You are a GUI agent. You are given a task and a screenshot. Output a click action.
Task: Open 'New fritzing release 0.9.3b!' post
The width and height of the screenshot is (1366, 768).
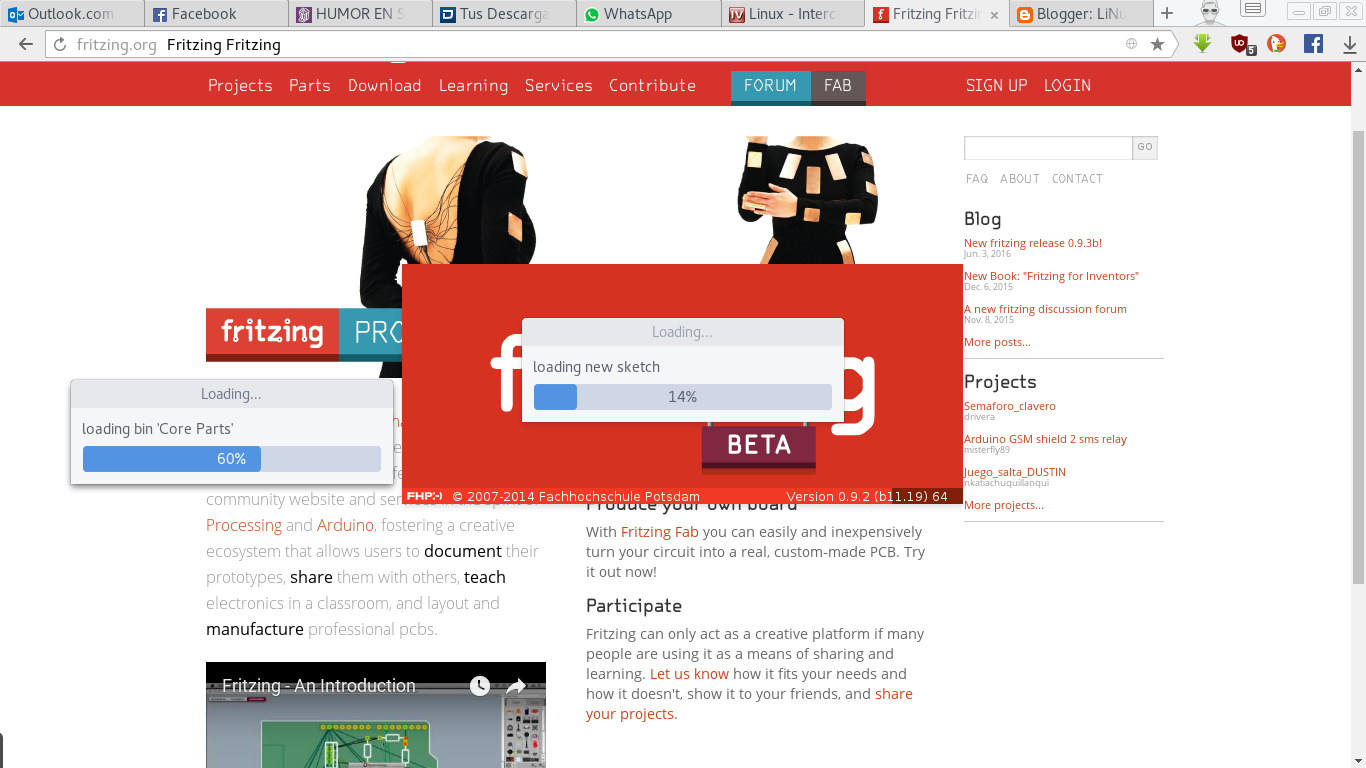(1033, 243)
